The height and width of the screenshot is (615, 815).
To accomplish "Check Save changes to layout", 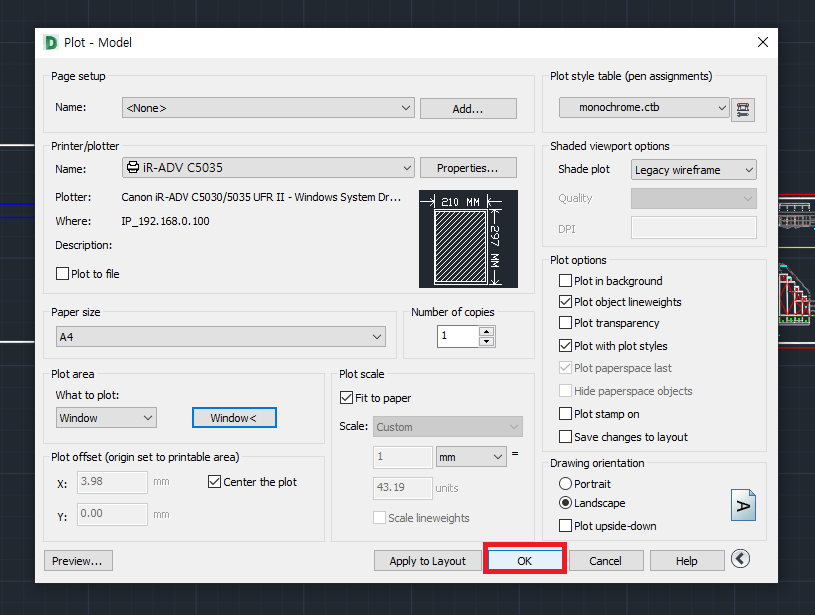I will click(565, 437).
